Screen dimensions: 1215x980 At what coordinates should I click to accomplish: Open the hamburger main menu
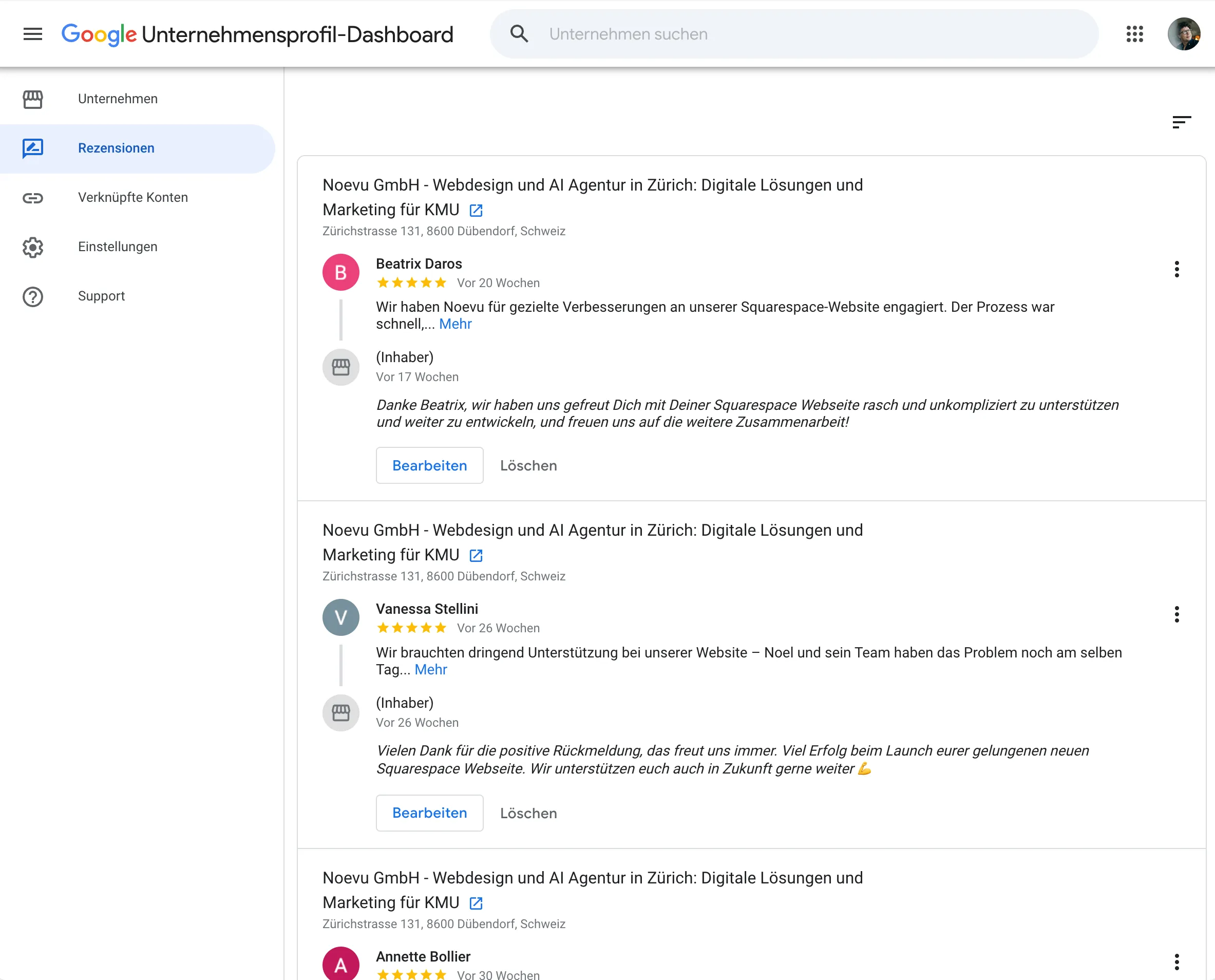click(33, 34)
